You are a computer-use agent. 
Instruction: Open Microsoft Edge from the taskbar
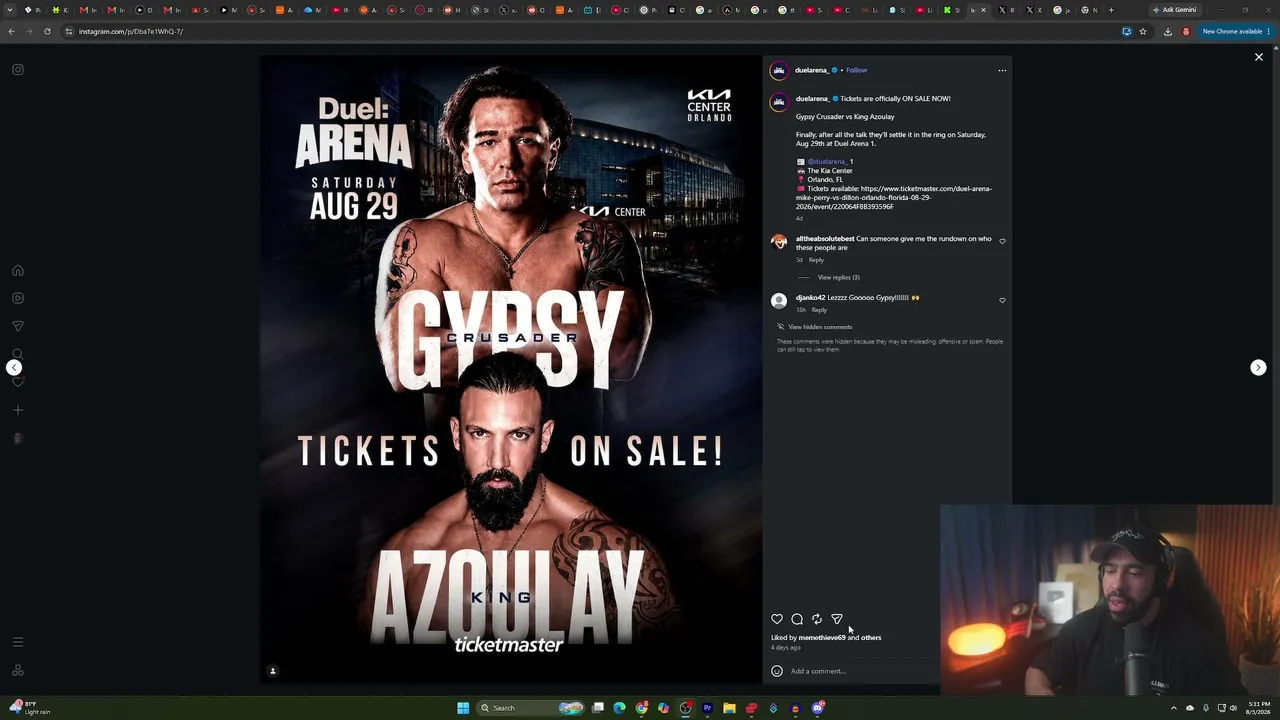pos(620,708)
